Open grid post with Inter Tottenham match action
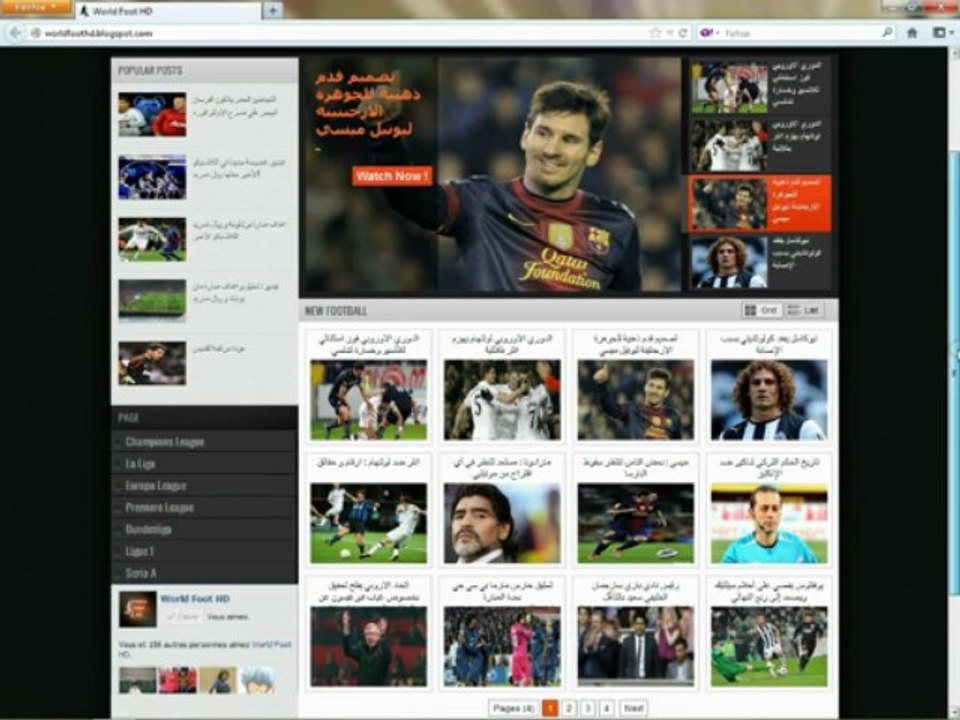This screenshot has width=960, height=720. (x=369, y=523)
